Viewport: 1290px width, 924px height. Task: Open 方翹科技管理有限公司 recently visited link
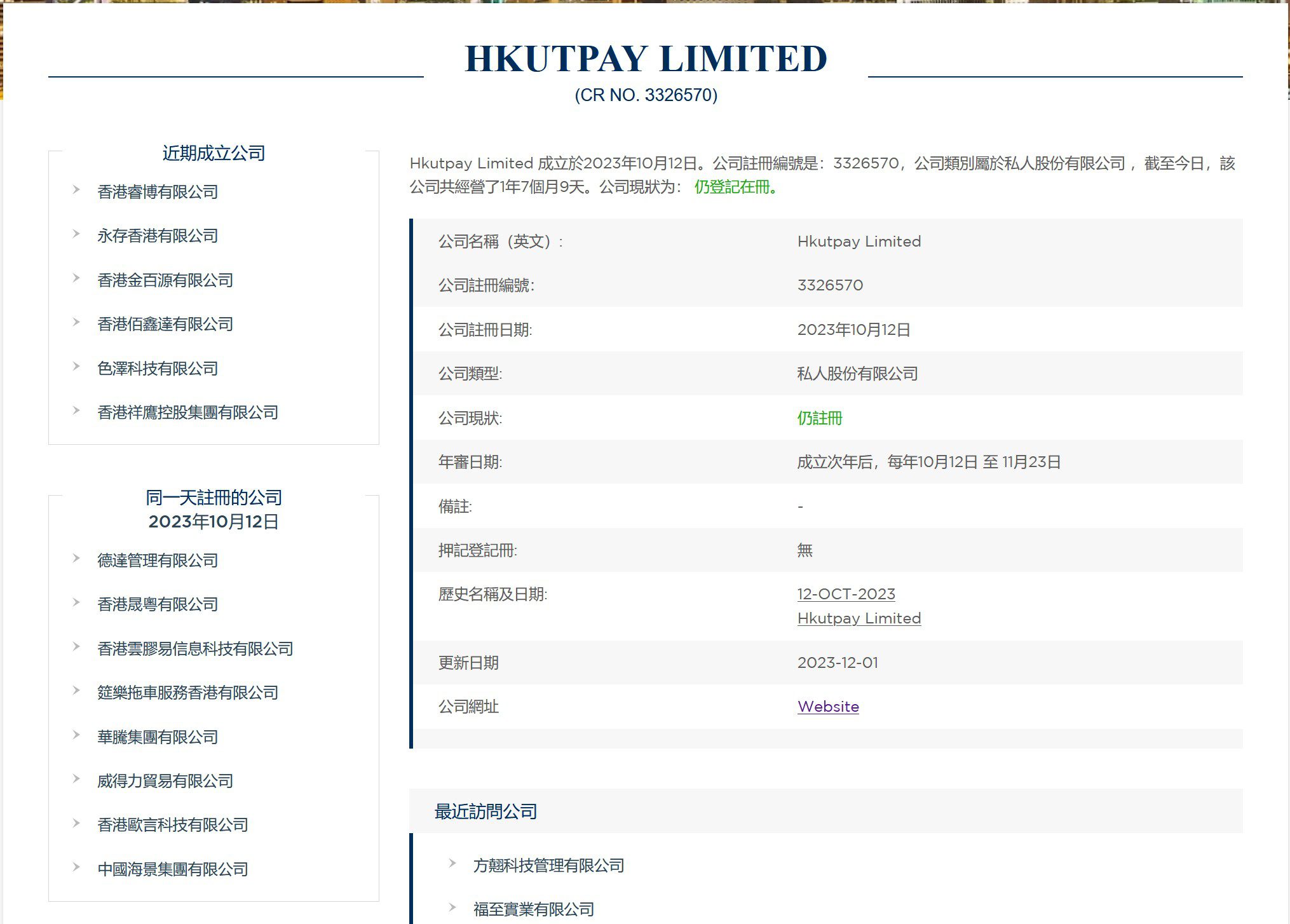tap(549, 866)
